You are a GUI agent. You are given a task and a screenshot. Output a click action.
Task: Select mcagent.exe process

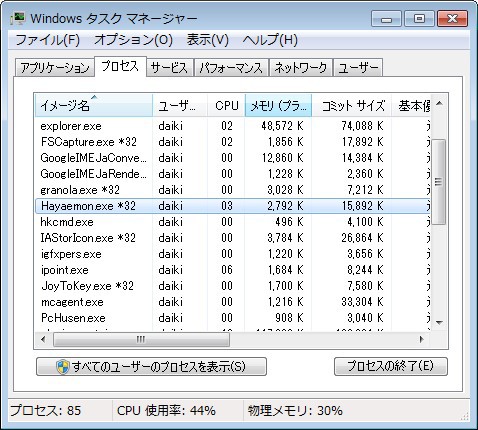coord(233,302)
